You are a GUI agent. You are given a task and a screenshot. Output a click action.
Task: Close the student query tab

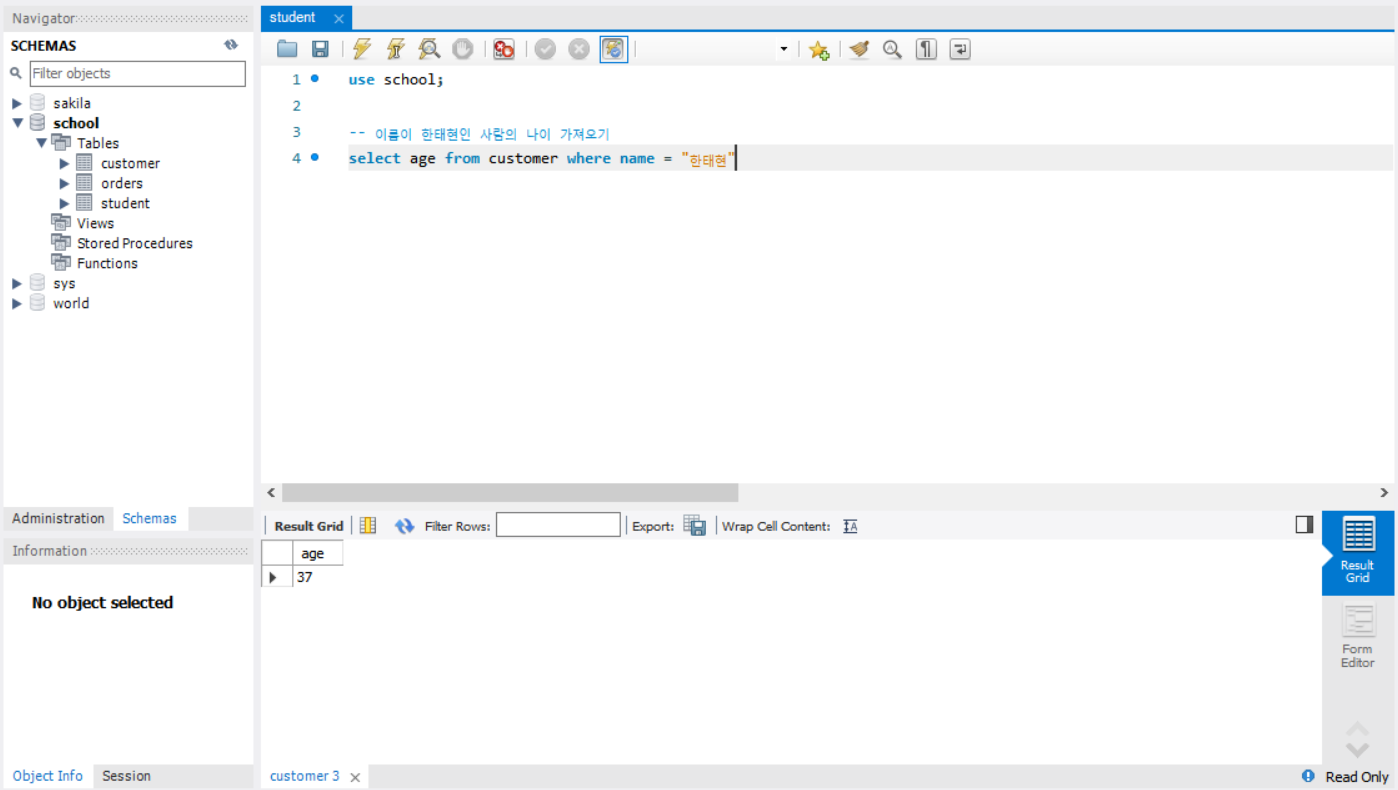coord(339,18)
